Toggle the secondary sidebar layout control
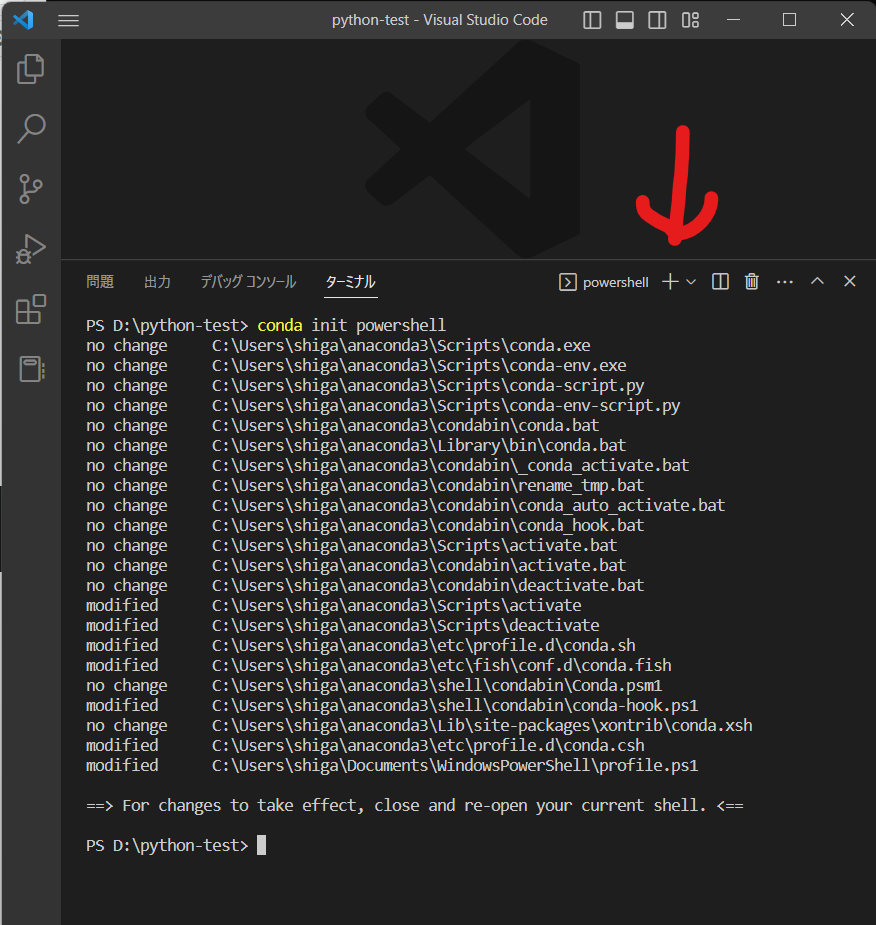Screen dimensions: 876x925 (657, 20)
